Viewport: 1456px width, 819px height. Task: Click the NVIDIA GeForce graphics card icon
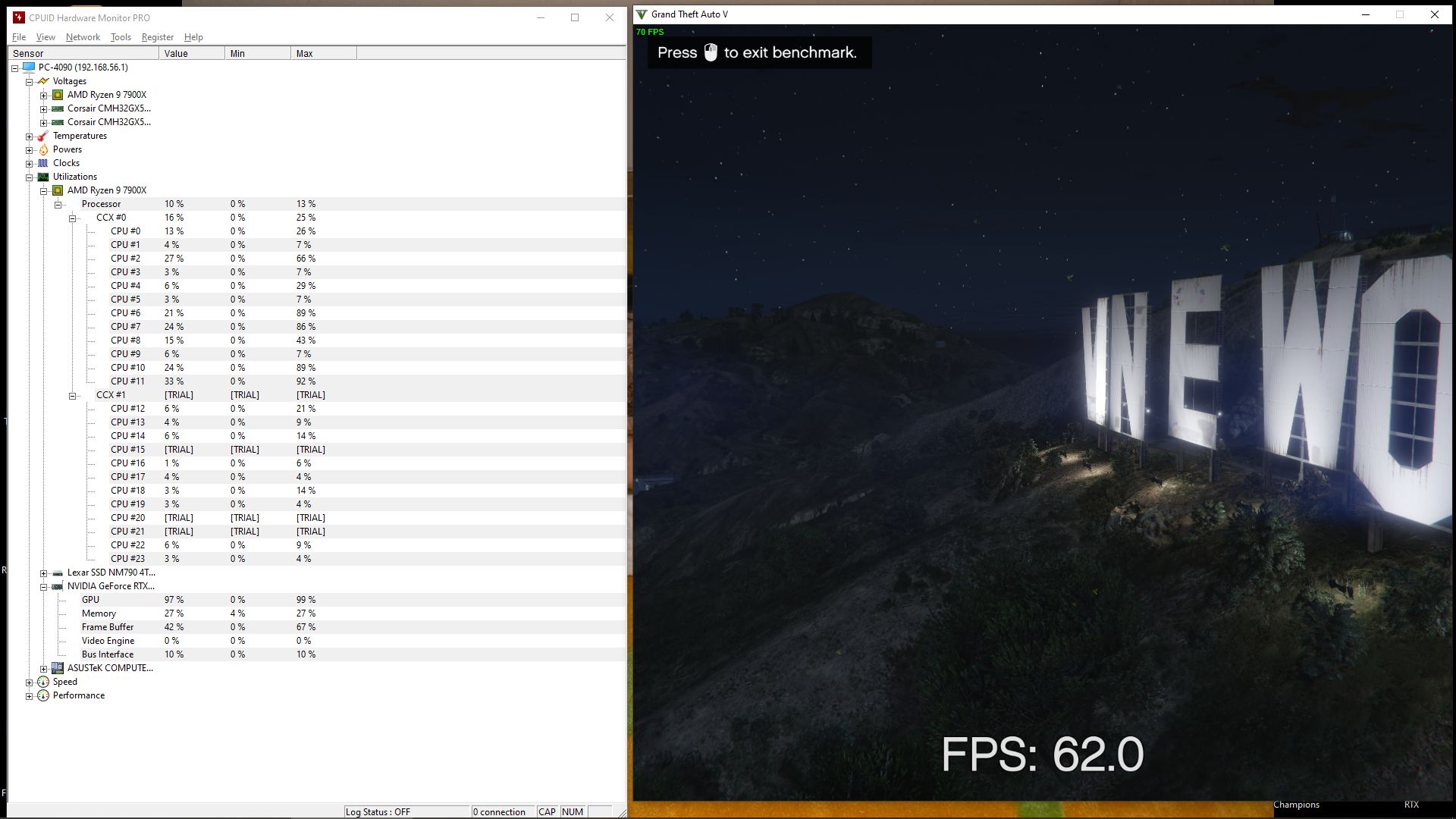(x=58, y=586)
